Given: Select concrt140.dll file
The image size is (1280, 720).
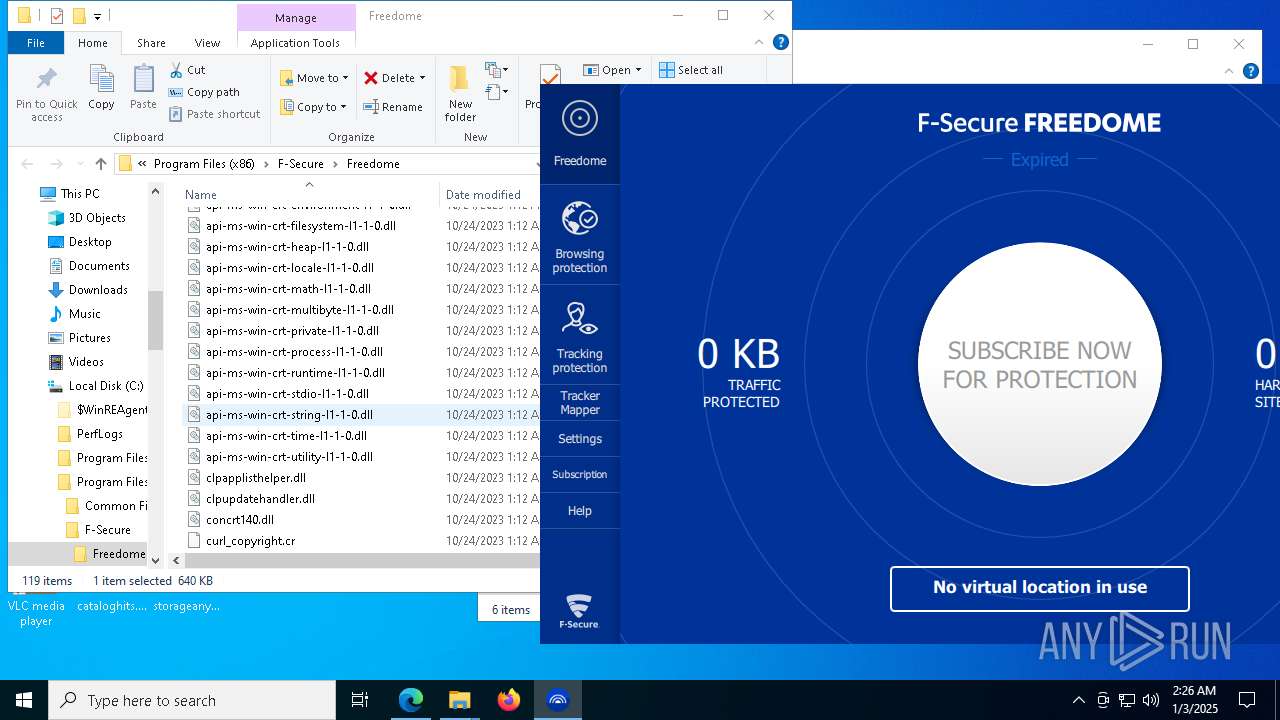Looking at the screenshot, I should 239,520.
